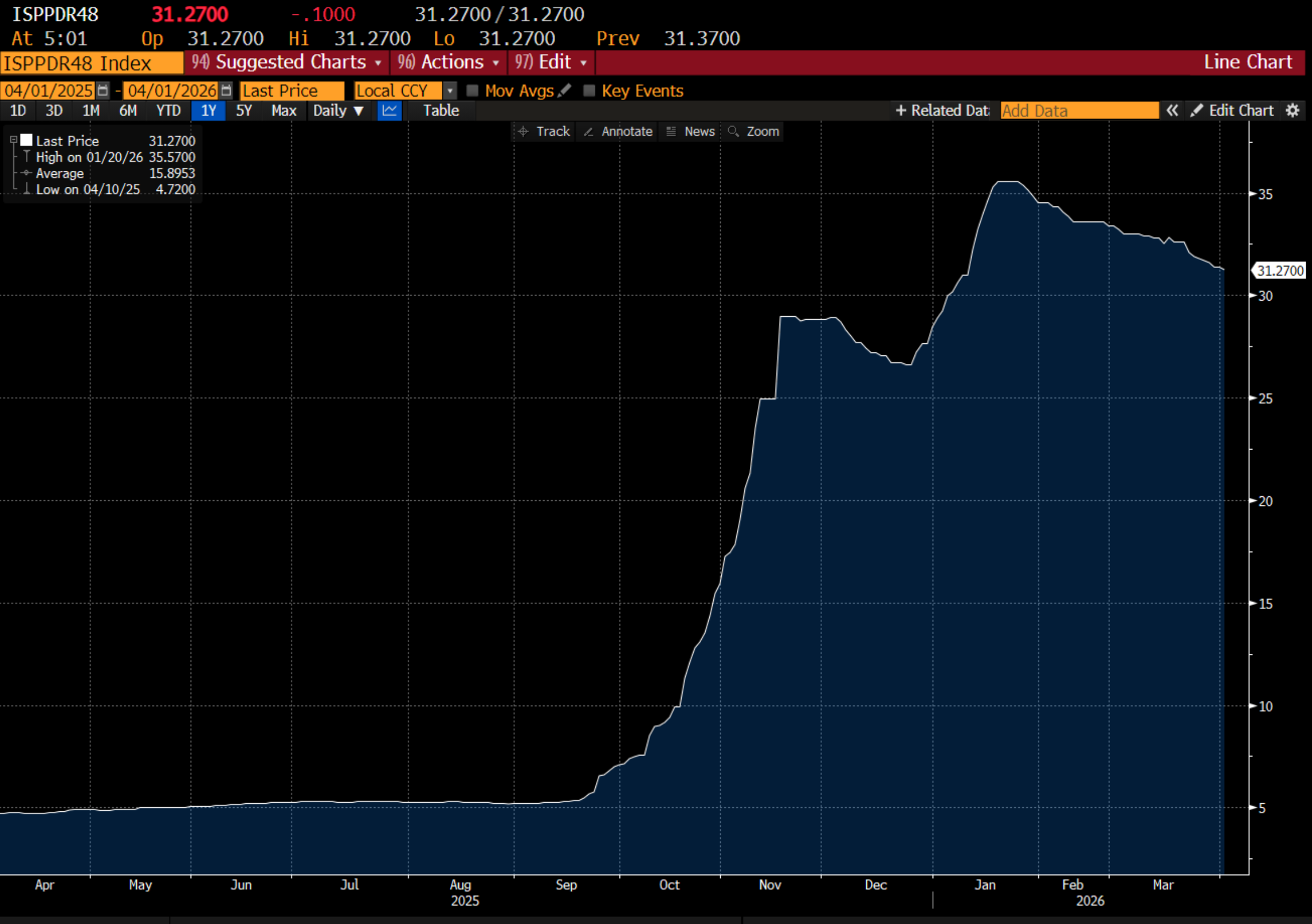Switch to Table view
This screenshot has width=1312, height=924.
tap(441, 110)
